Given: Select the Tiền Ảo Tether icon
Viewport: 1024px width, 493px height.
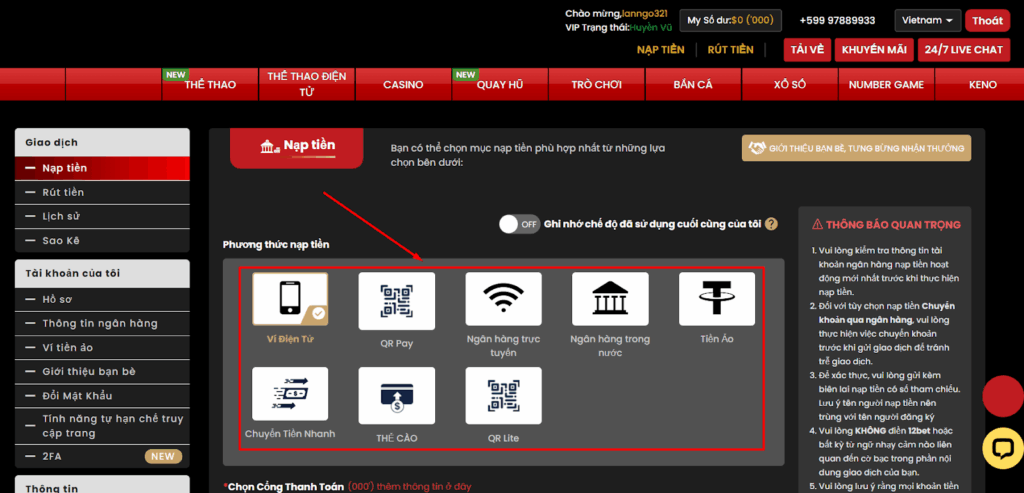Looking at the screenshot, I should [x=717, y=299].
